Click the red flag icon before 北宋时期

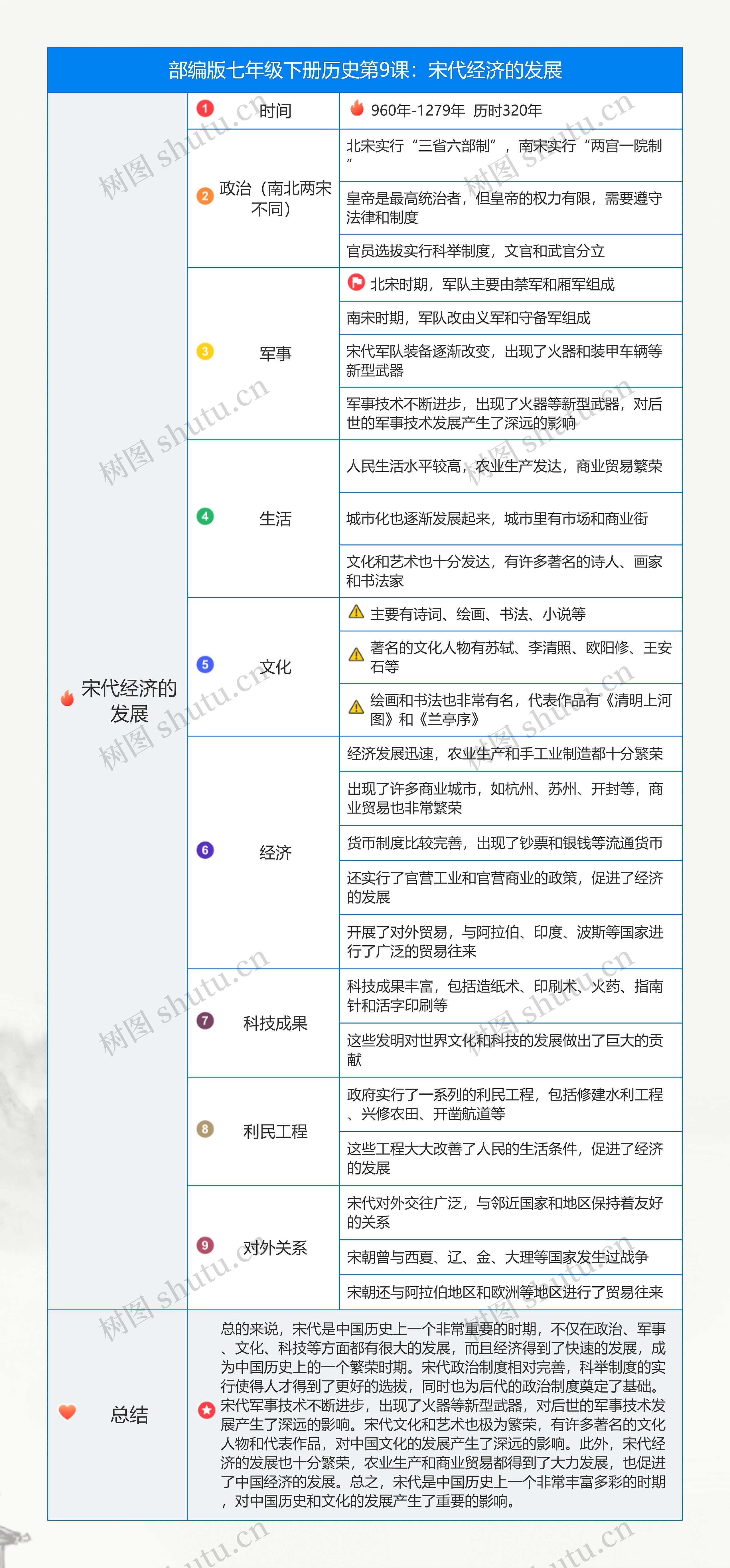click(356, 282)
